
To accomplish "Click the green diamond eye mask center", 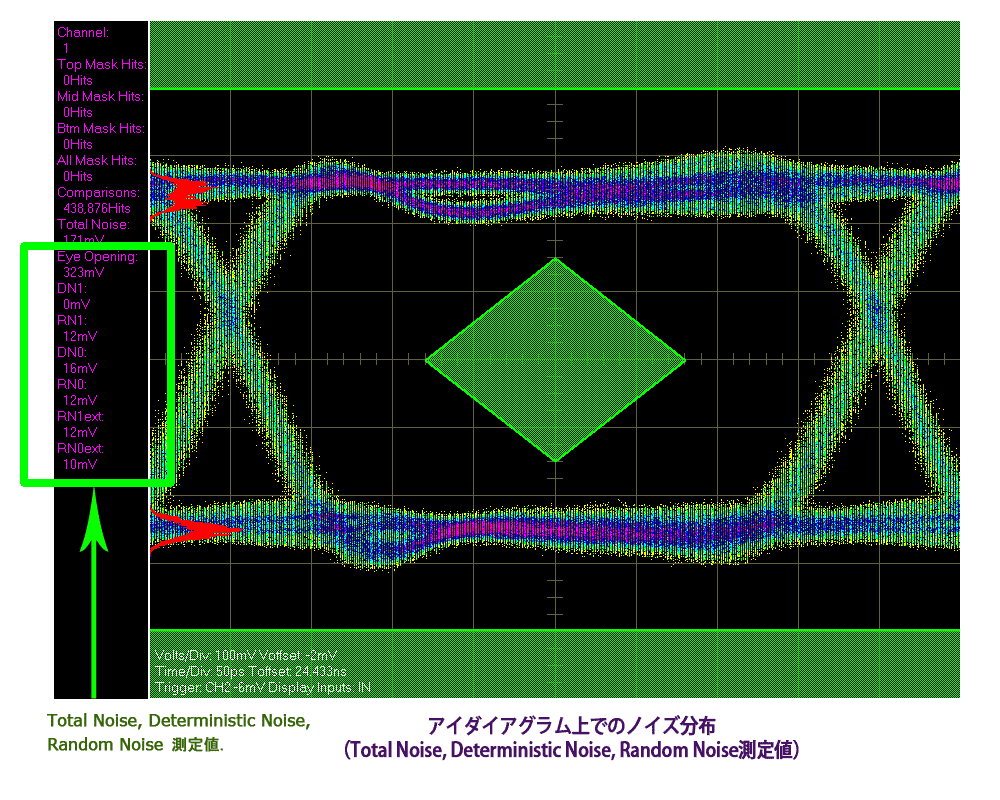I will [x=555, y=360].
